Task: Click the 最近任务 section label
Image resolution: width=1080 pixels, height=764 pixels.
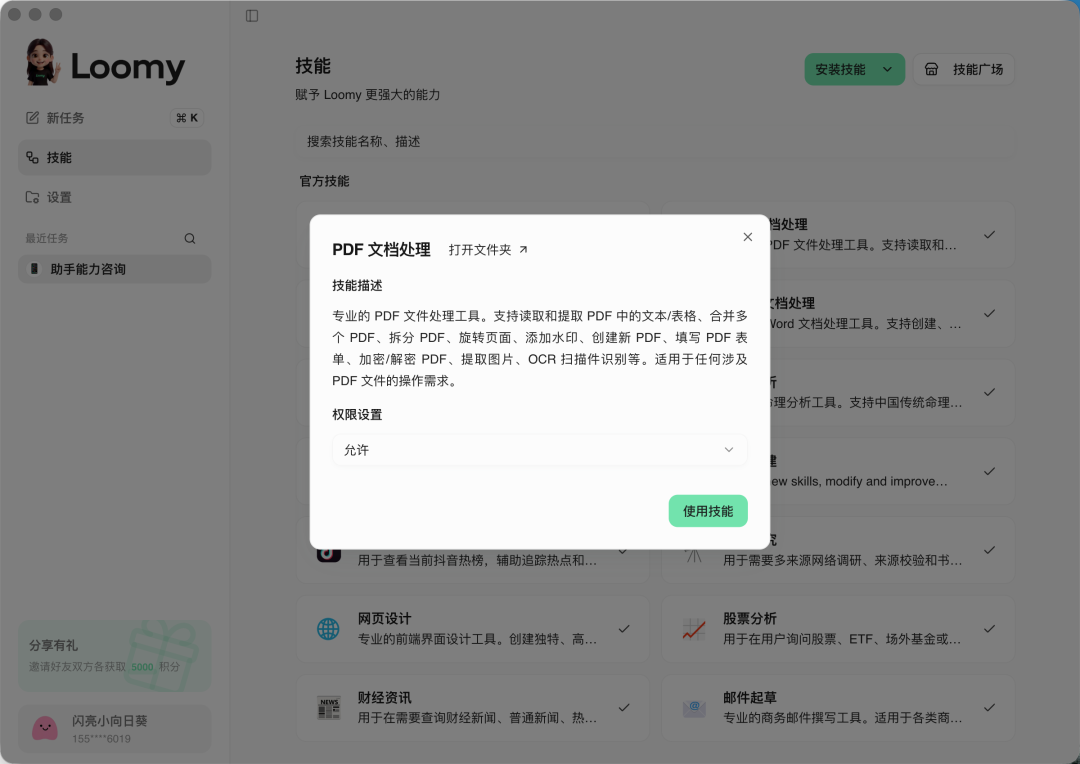Action: (47, 238)
